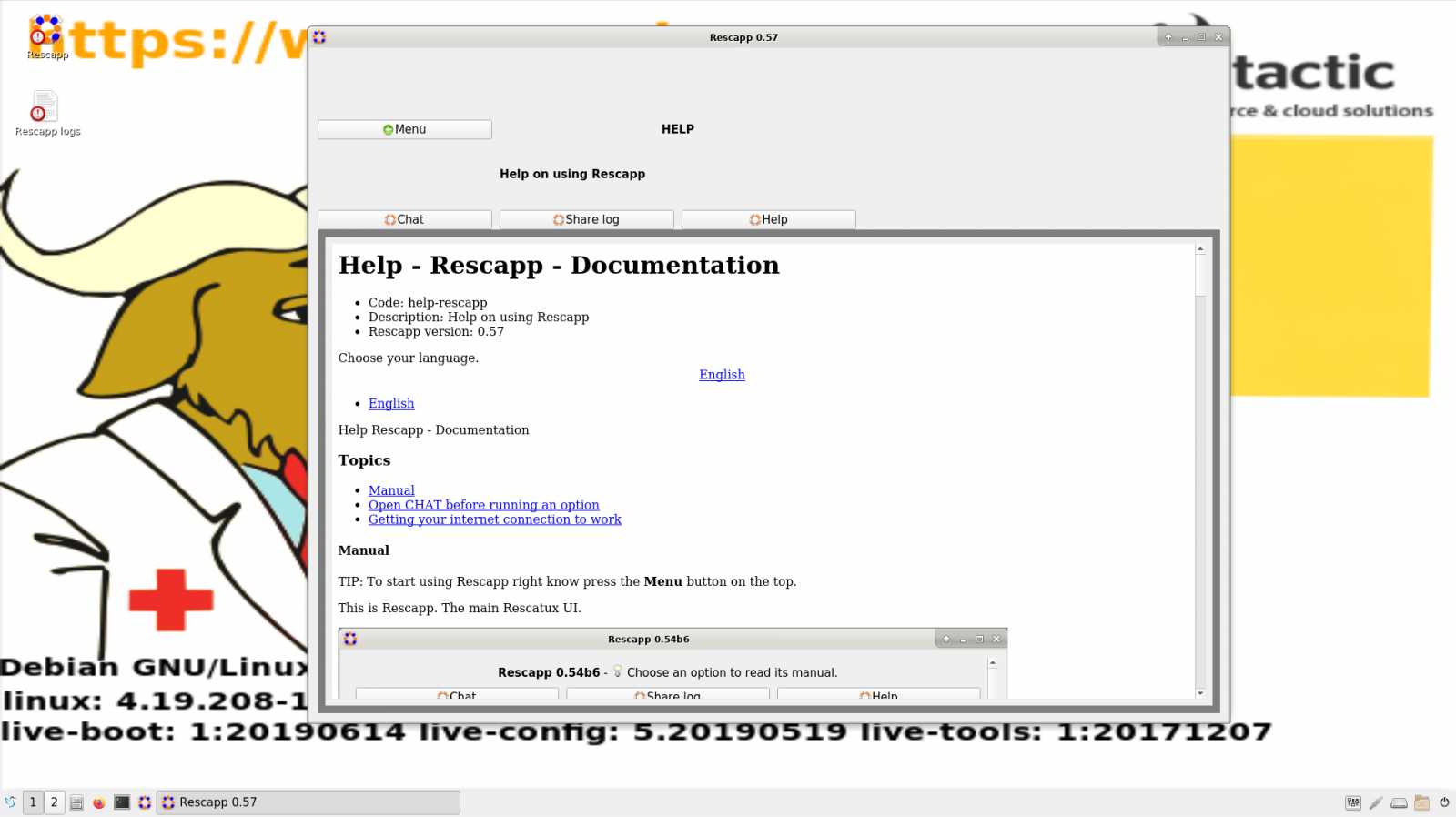Click the Help button next to Share log
Viewport: 1456px width, 817px height.
point(768,219)
